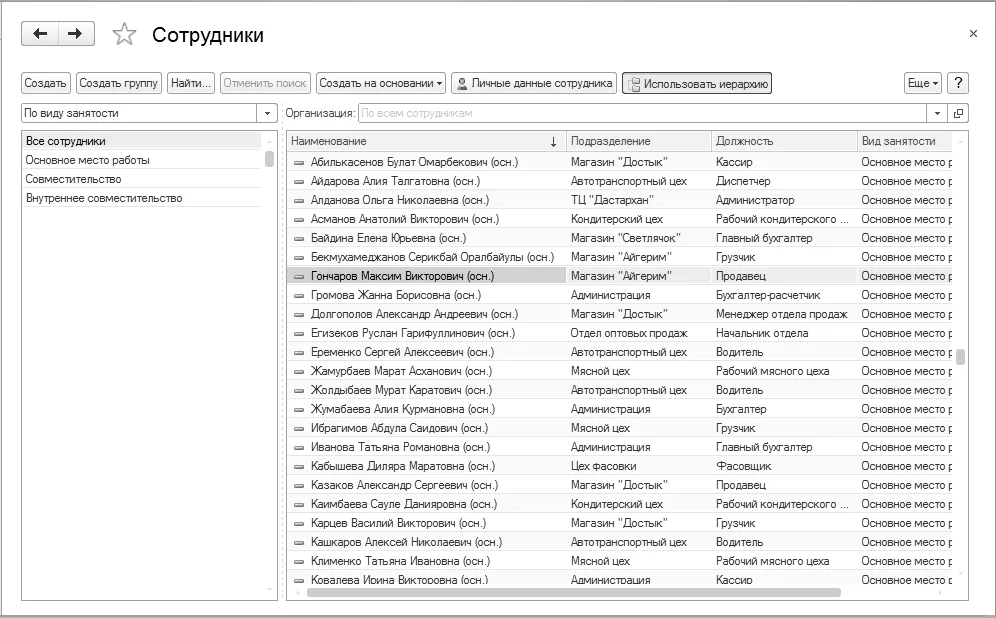Sort by the Подразделение column header
The width and height of the screenshot is (996, 618).
638,141
